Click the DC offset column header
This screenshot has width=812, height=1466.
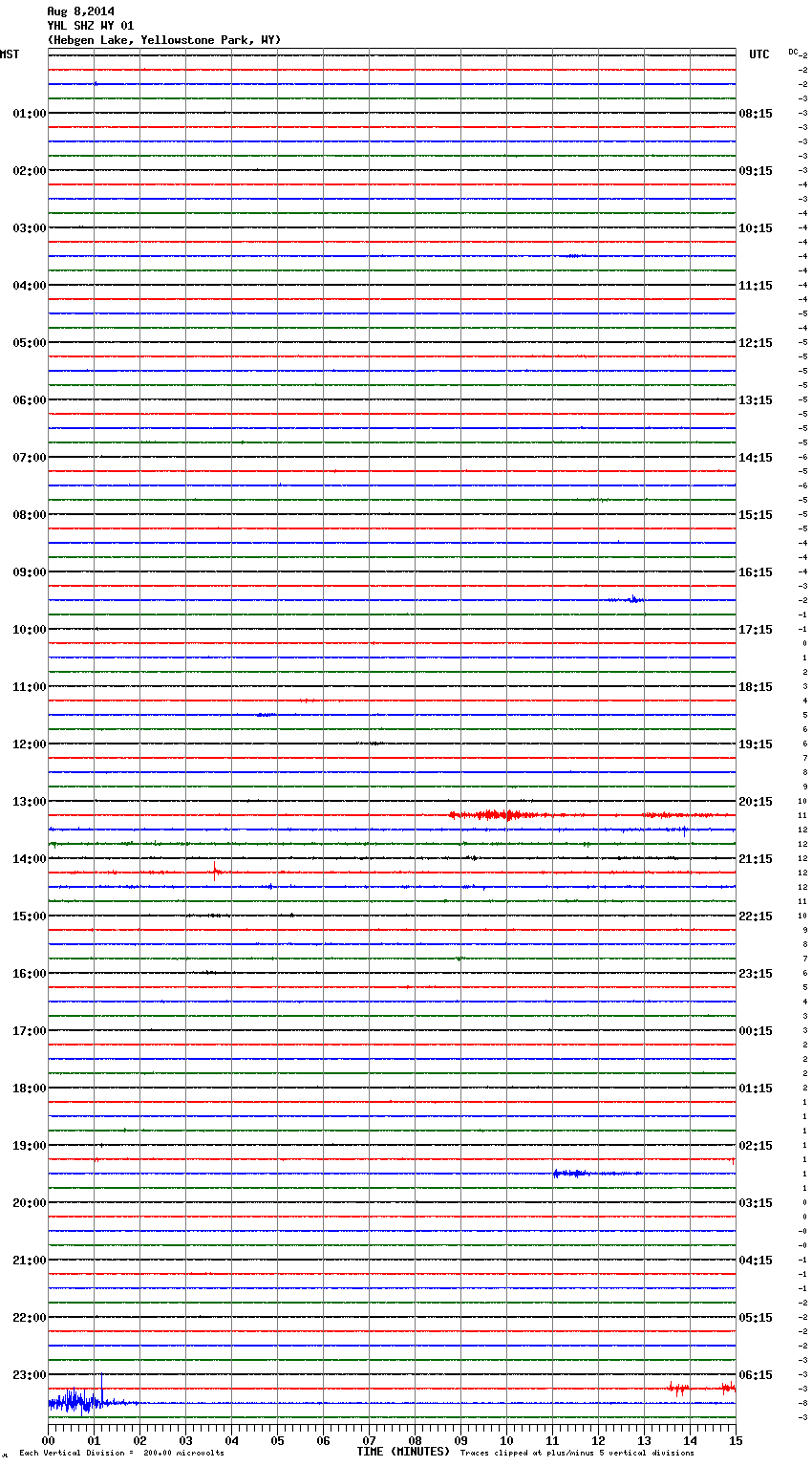pyautogui.click(x=793, y=52)
